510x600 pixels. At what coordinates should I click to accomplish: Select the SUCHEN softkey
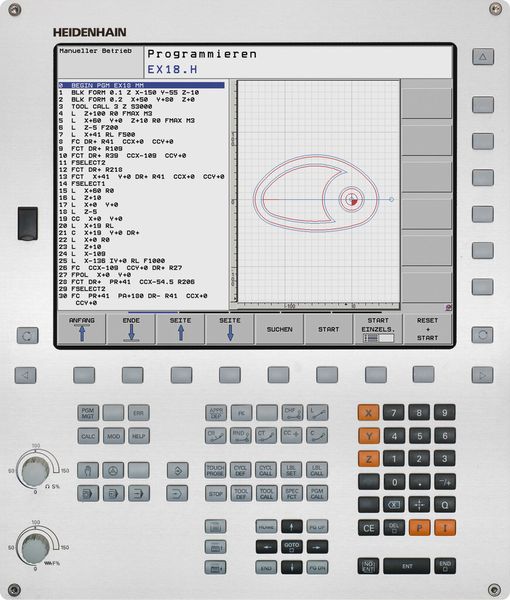279,329
